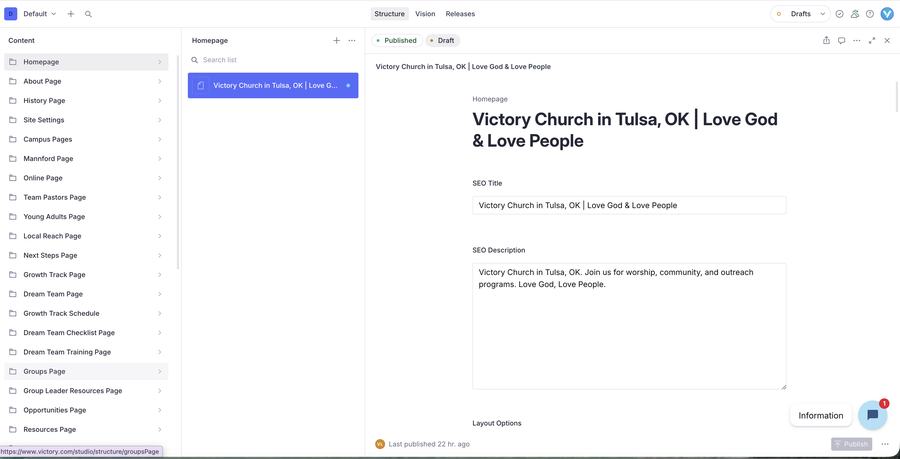Open the footer document actions ellipsis

click(885, 444)
